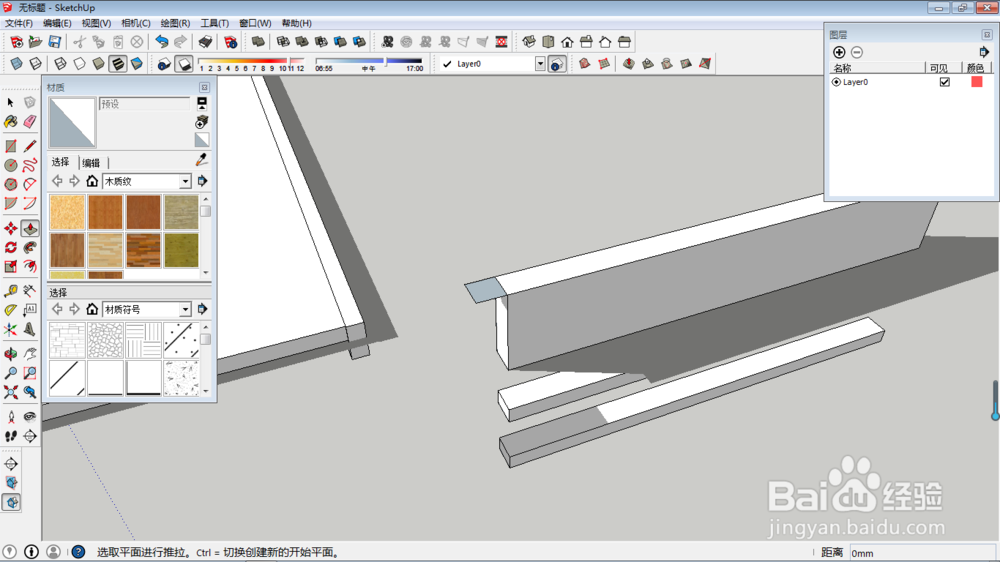Toggle Shaded With Textures style
Screen dimensions: 1000x562
tap(117, 64)
